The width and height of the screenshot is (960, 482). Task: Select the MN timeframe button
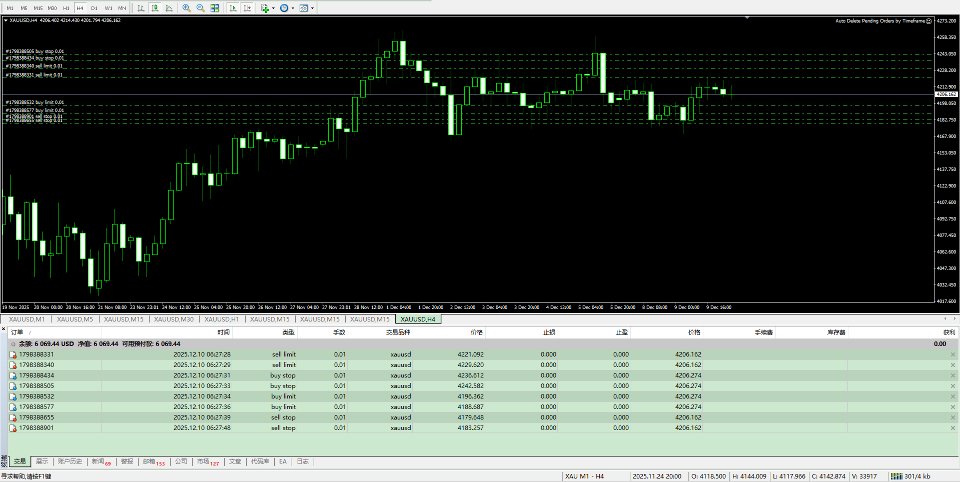coord(122,8)
